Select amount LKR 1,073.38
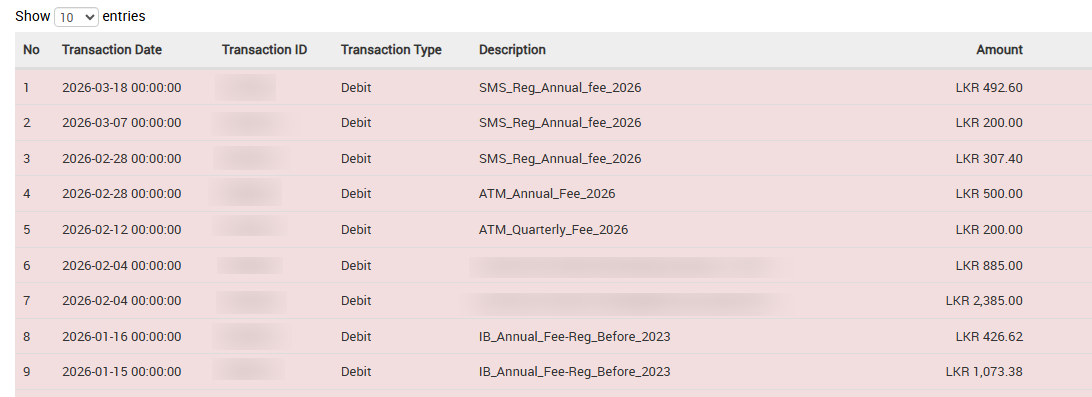 [x=984, y=371]
